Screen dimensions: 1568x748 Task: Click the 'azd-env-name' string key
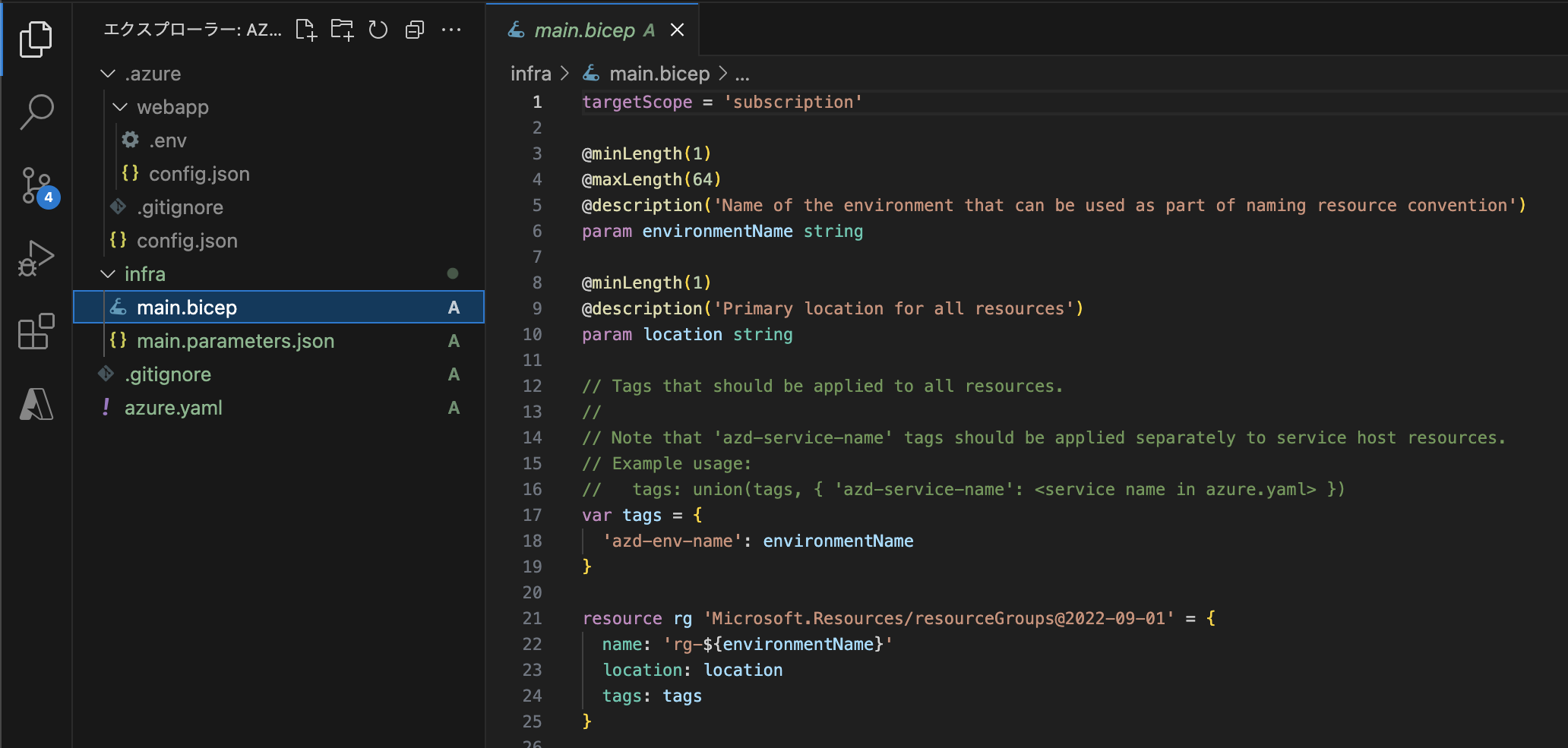point(672,541)
